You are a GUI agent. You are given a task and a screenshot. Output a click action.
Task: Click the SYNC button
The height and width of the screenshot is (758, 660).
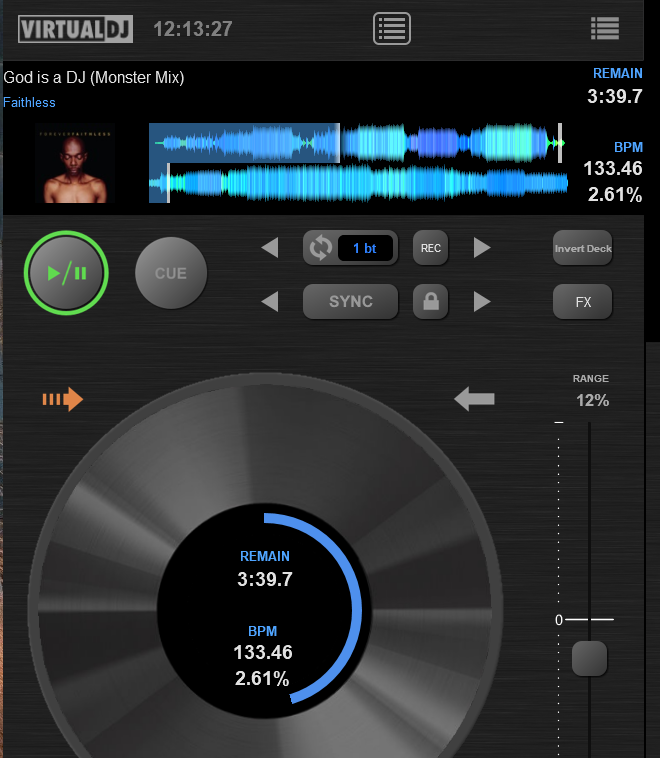pos(351,302)
